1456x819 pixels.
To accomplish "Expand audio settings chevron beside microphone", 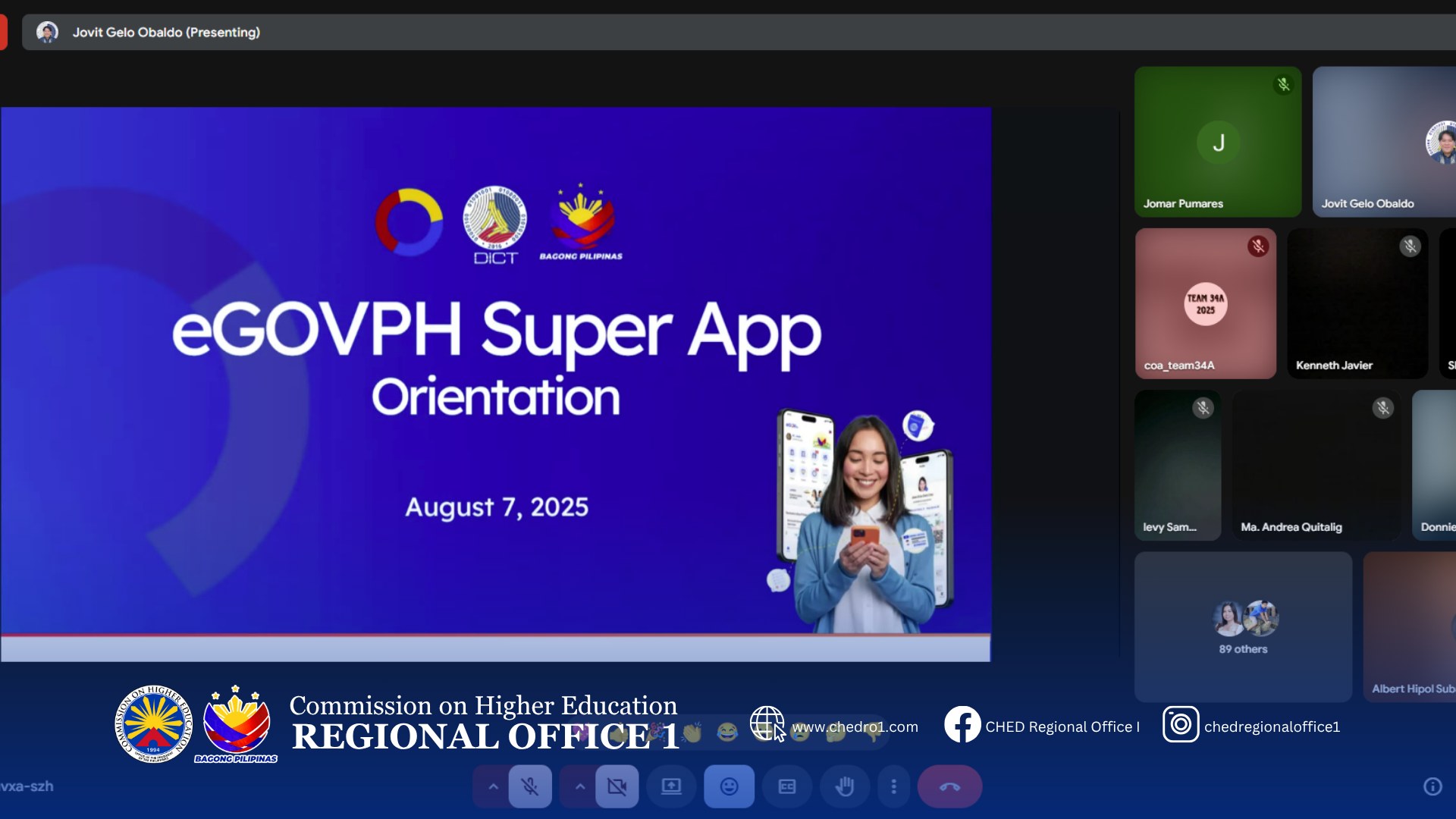I will [x=493, y=786].
